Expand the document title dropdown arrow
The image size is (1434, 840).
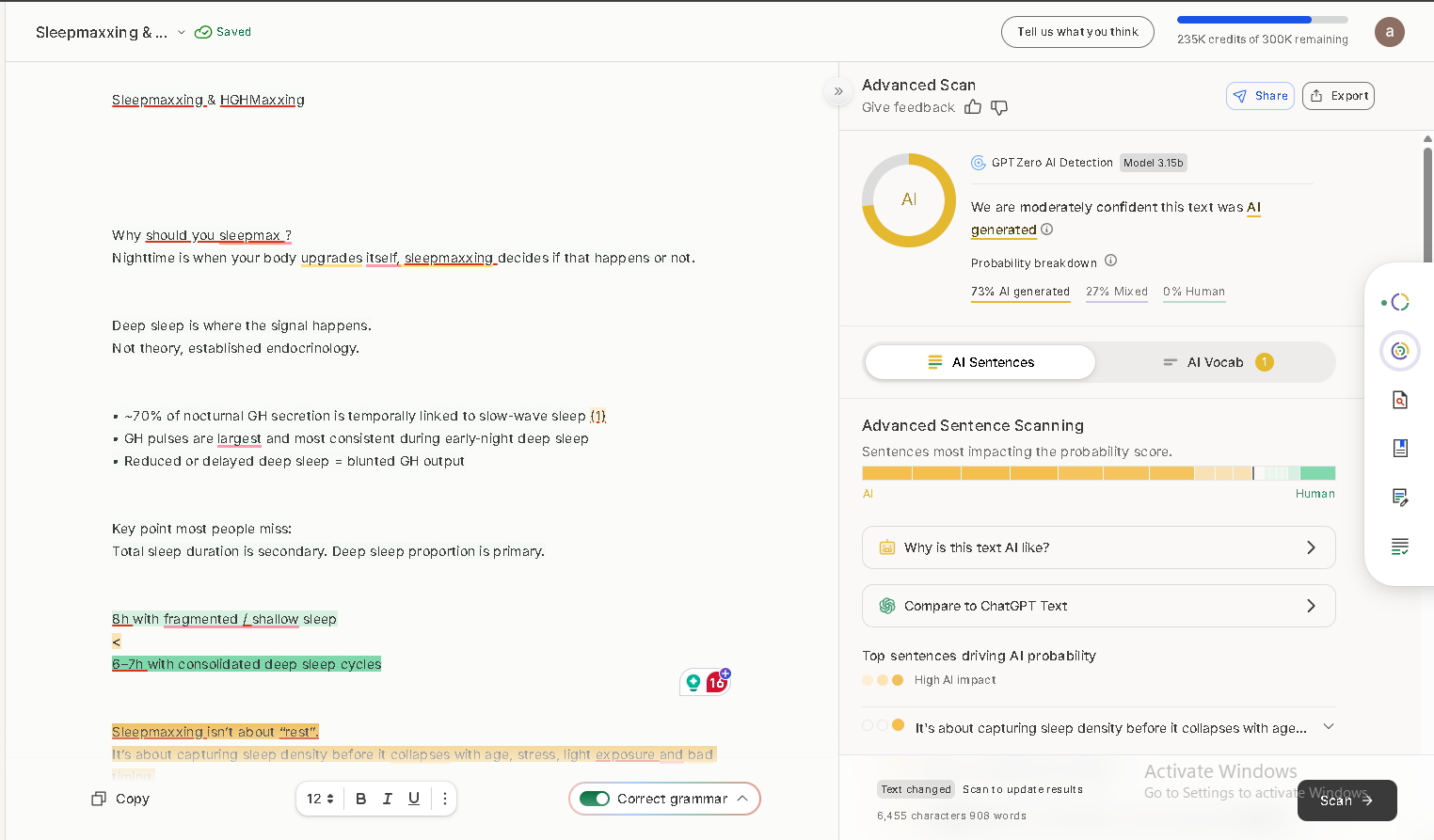click(x=182, y=32)
